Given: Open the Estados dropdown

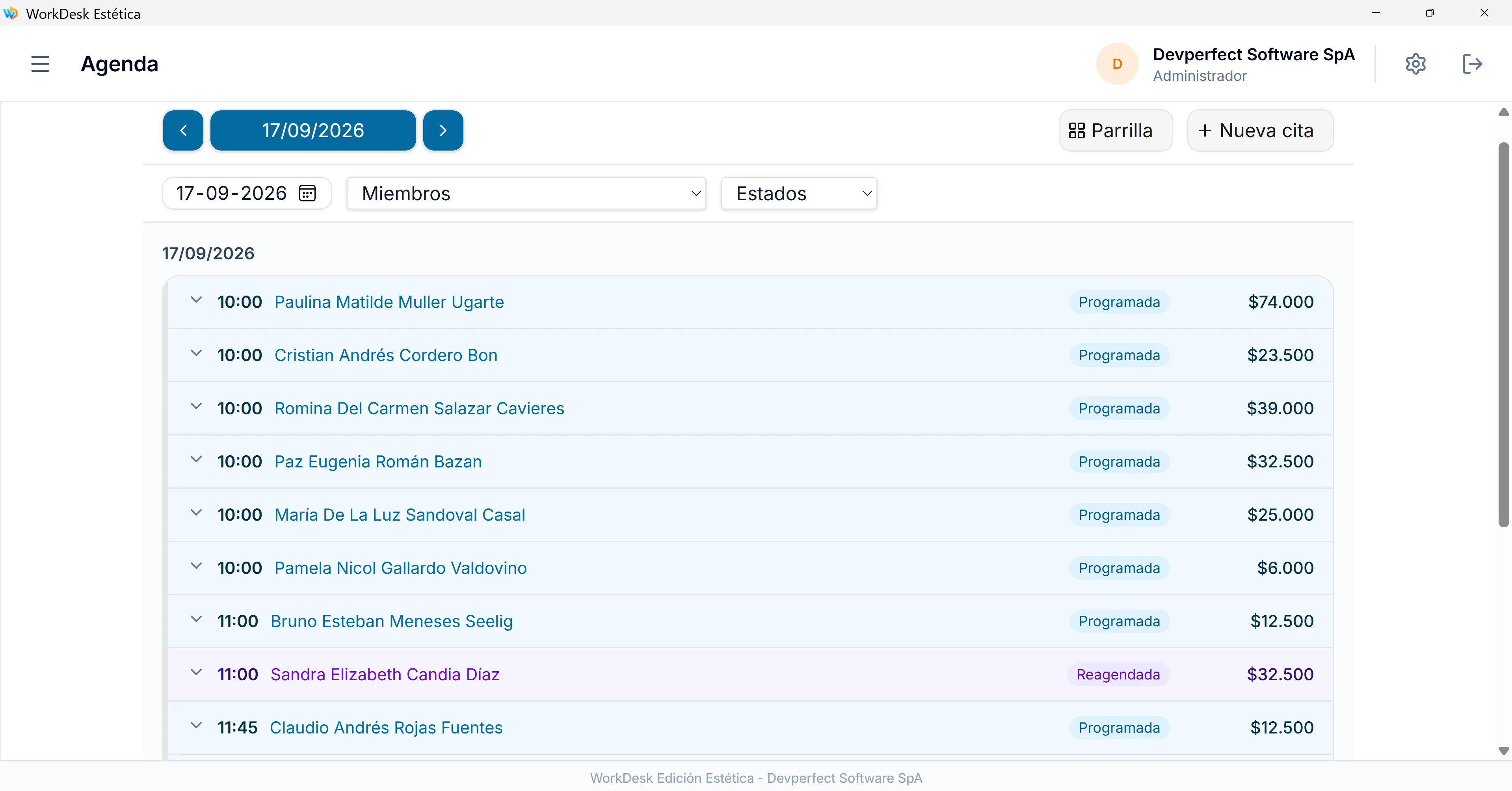Looking at the screenshot, I should 799,193.
